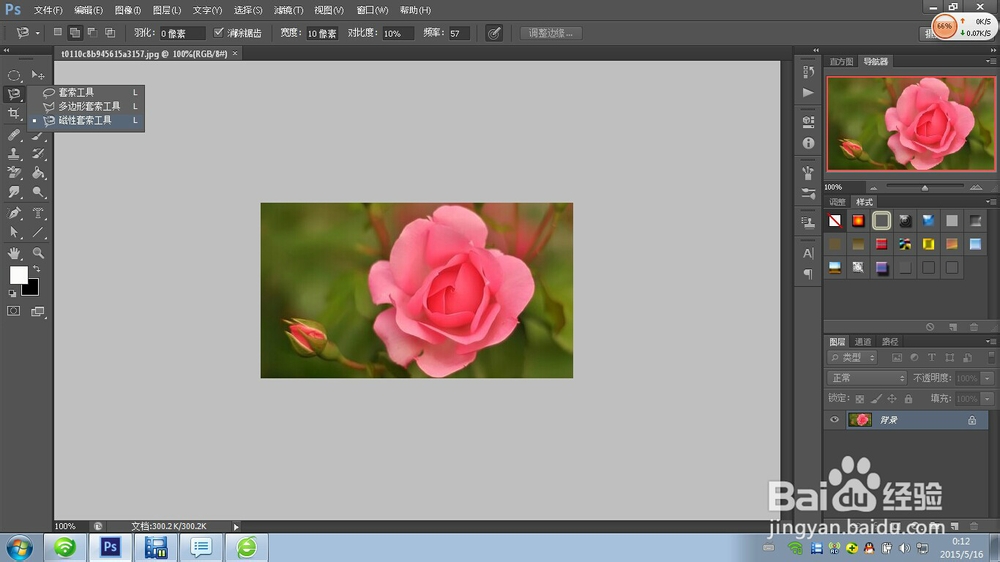The width and height of the screenshot is (1000, 562).
Task: Delete layer using the Layers panel trash icon
Action: point(973,526)
